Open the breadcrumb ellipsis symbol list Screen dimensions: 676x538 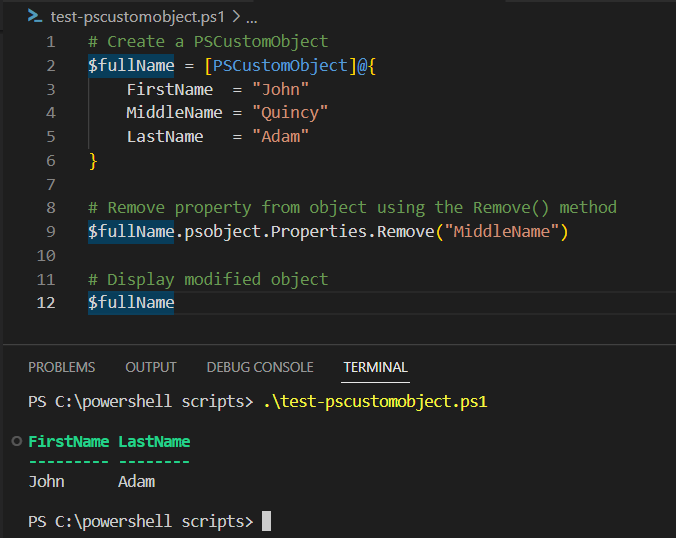click(x=252, y=19)
